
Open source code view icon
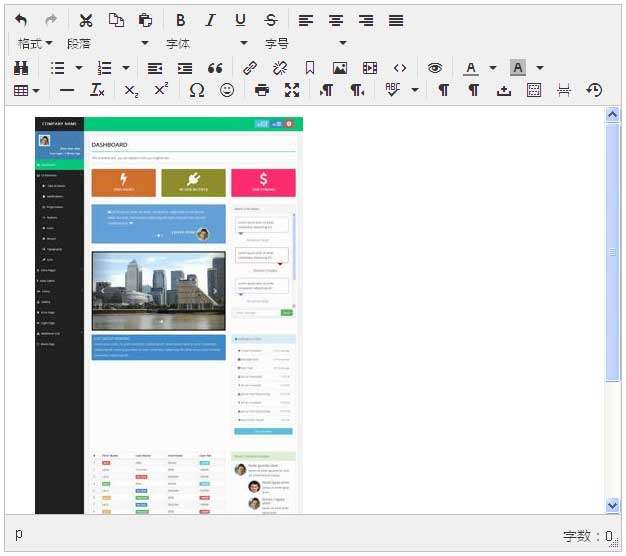[x=400, y=68]
